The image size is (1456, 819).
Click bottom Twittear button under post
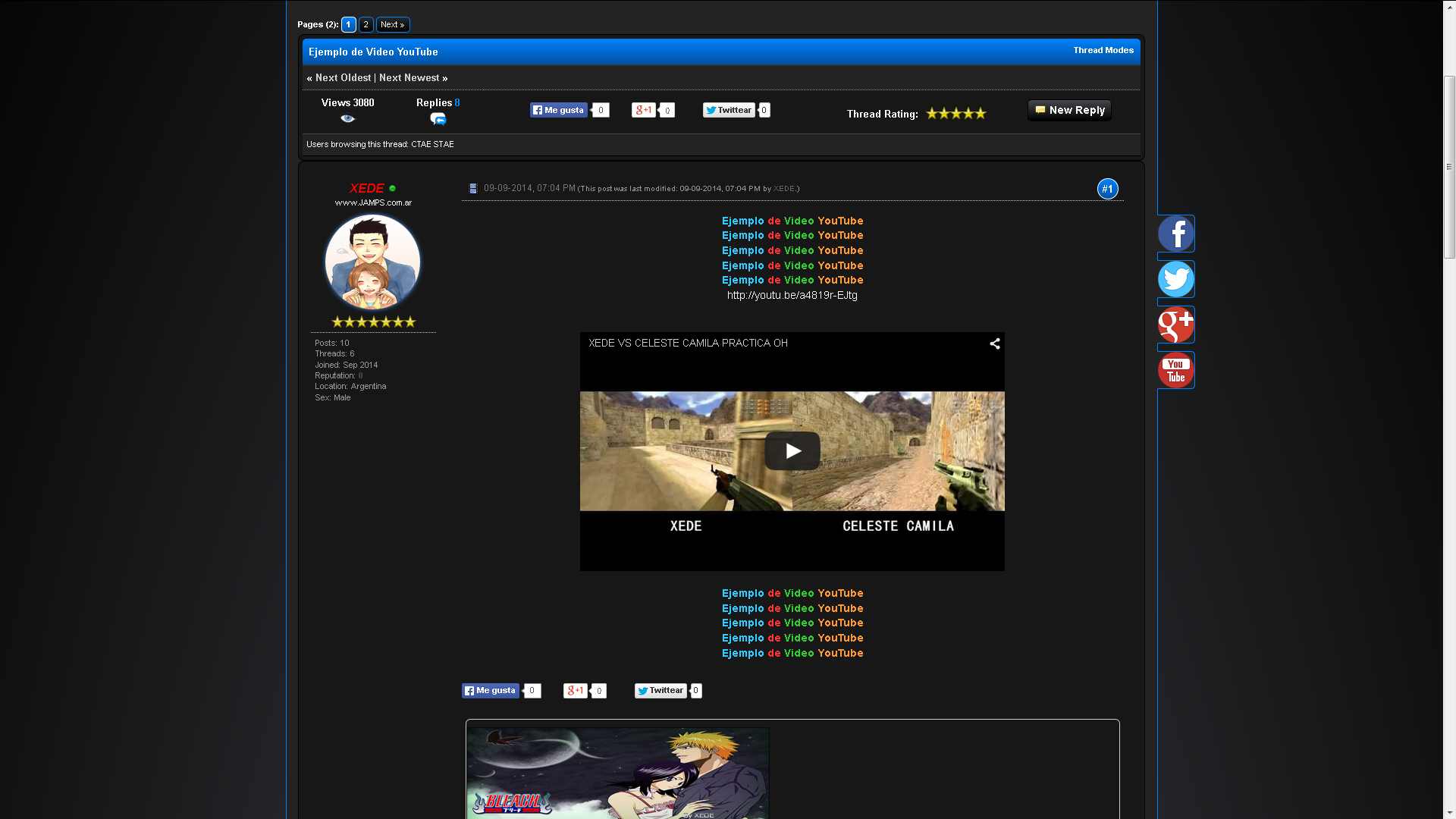[661, 691]
